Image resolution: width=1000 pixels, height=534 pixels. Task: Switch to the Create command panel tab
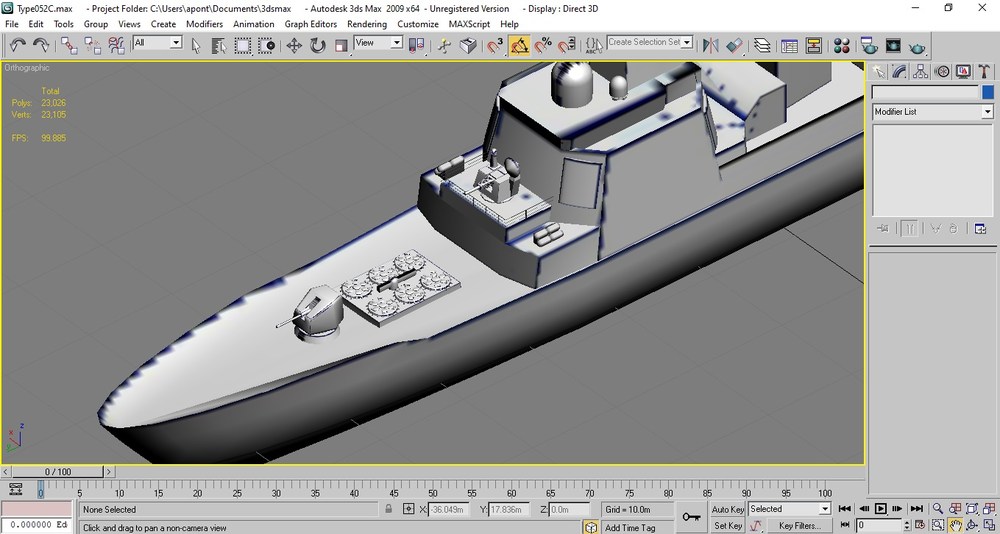[879, 71]
